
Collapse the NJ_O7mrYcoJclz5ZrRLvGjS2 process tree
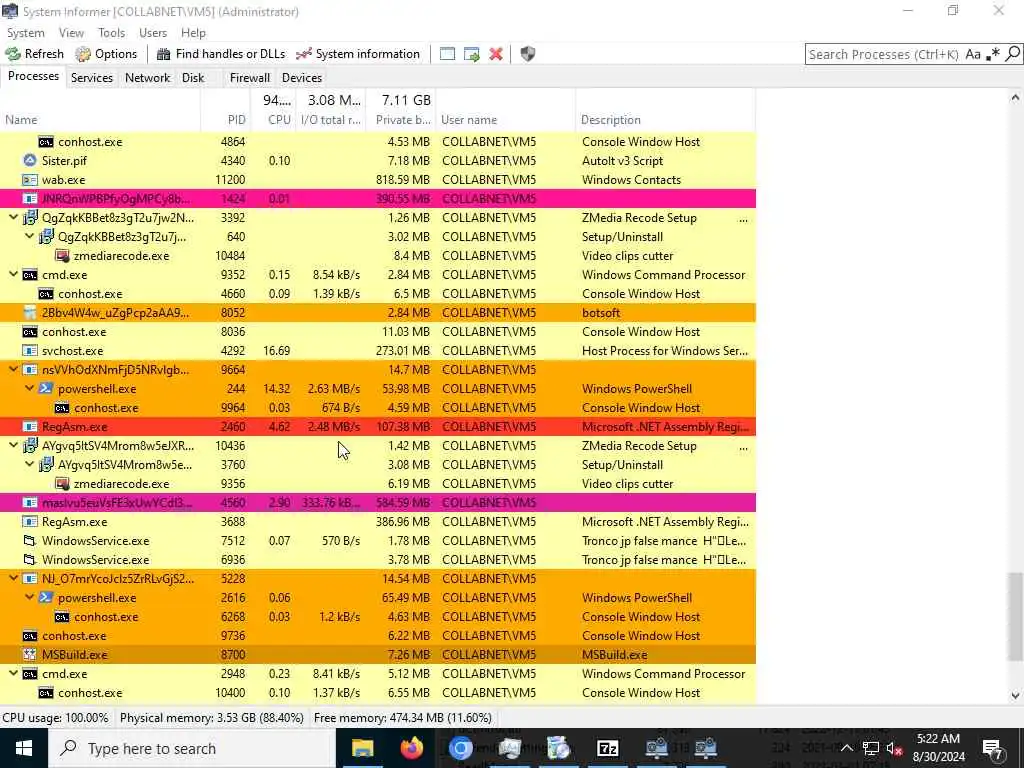(13, 578)
